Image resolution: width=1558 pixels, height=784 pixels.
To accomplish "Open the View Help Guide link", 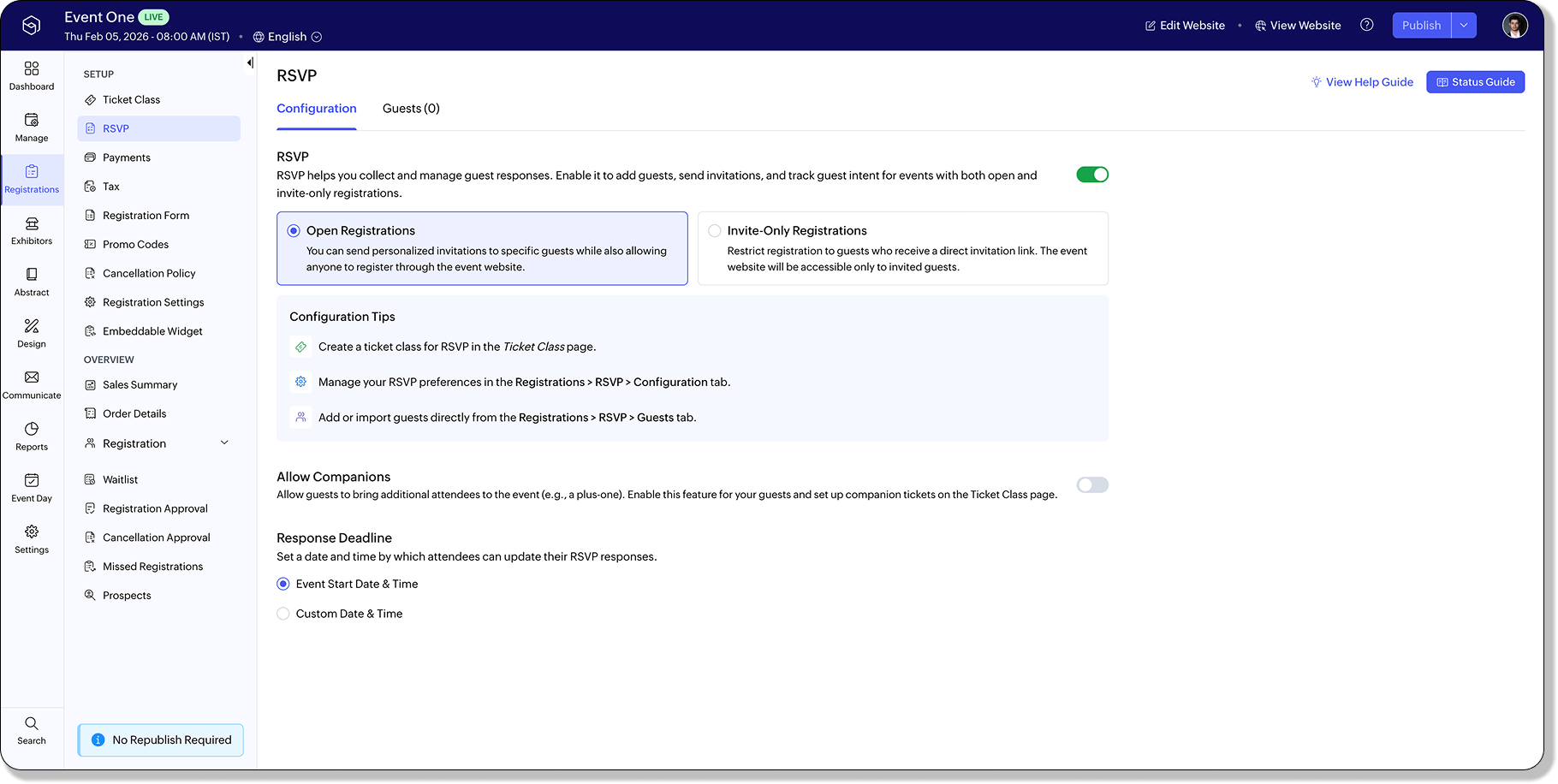I will coord(1362,82).
